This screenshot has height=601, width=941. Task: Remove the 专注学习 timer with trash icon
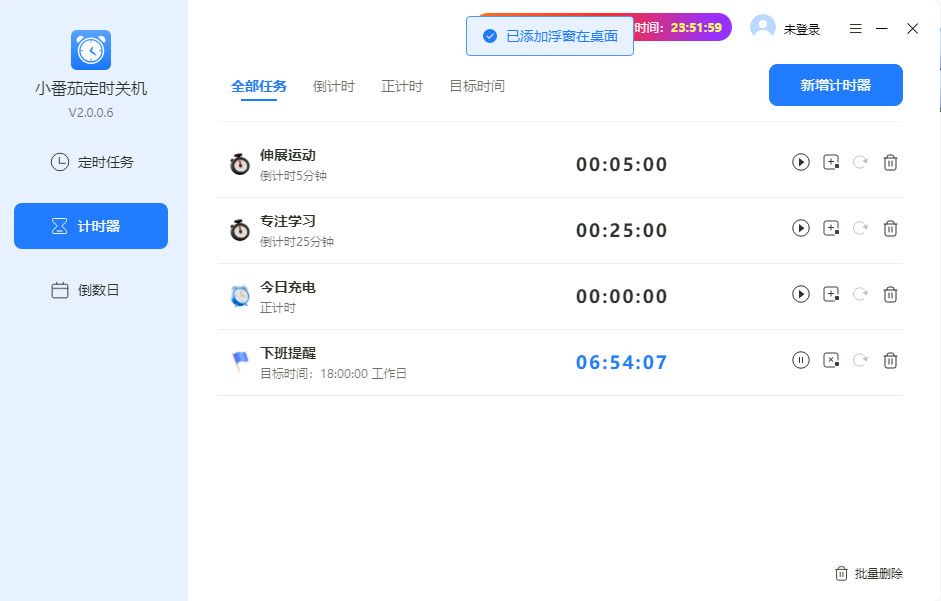tap(890, 228)
